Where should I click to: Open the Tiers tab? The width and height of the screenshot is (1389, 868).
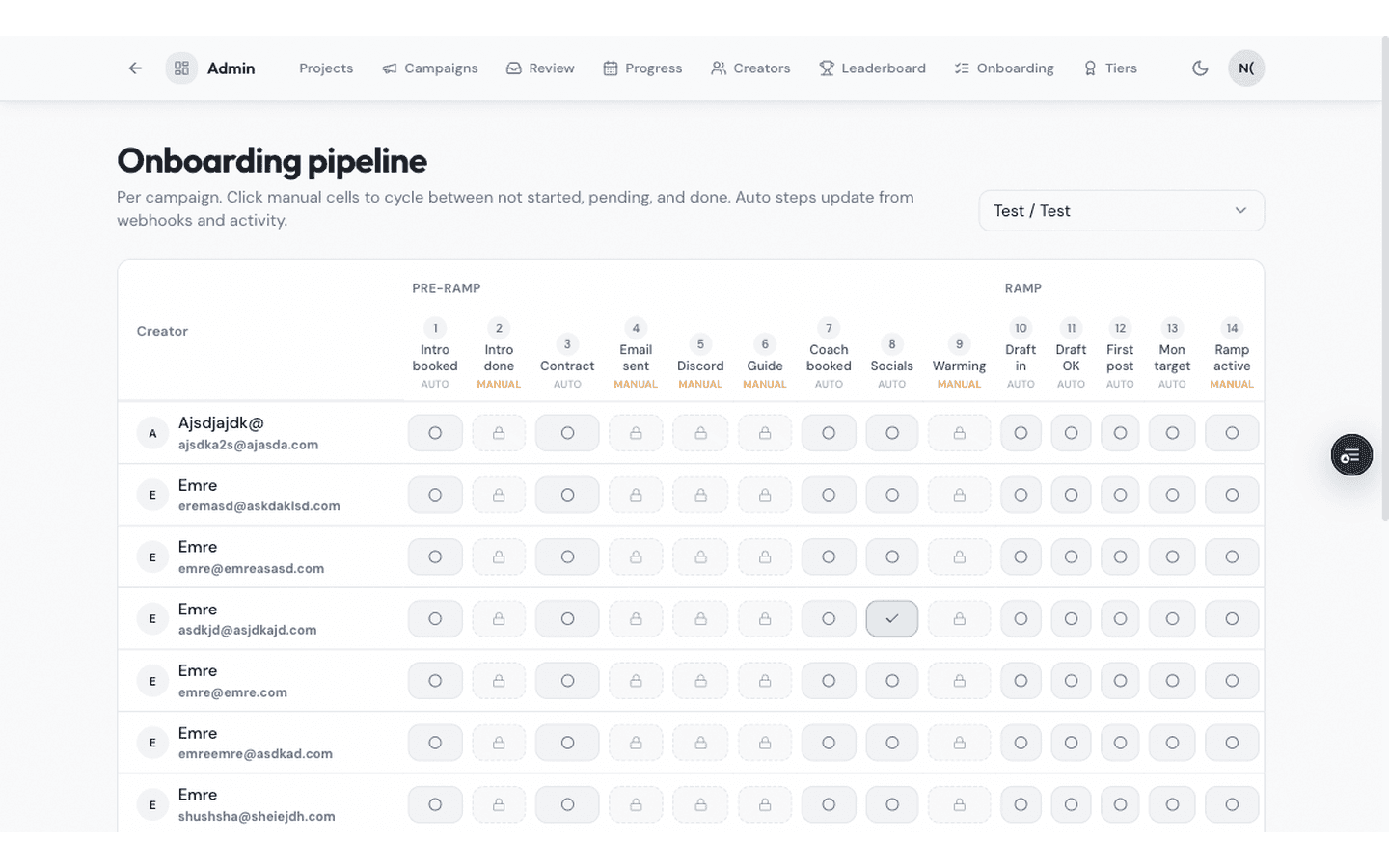click(1110, 68)
